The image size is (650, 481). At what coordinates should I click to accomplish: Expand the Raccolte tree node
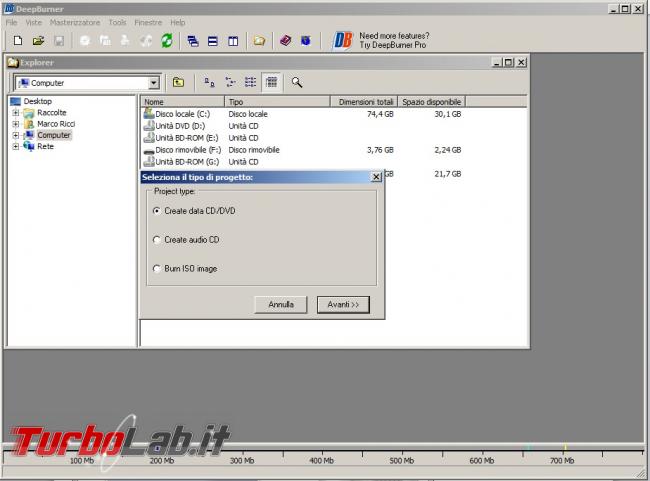point(16,113)
